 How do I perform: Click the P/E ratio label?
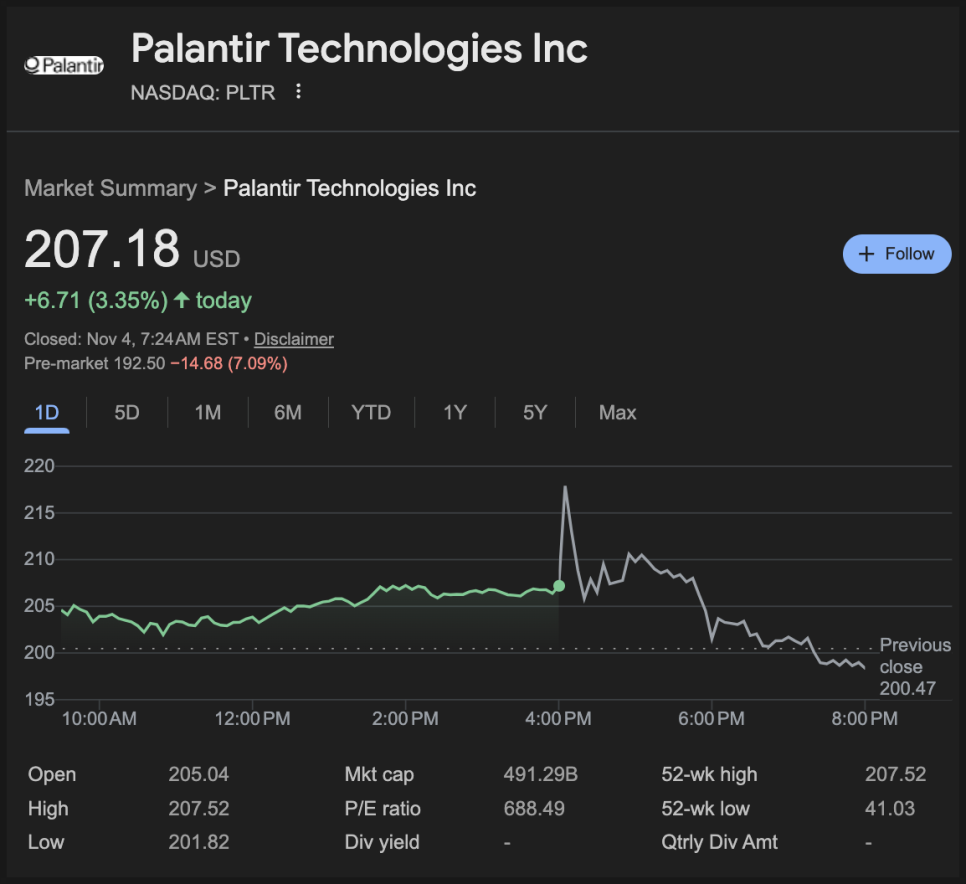pyautogui.click(x=383, y=809)
